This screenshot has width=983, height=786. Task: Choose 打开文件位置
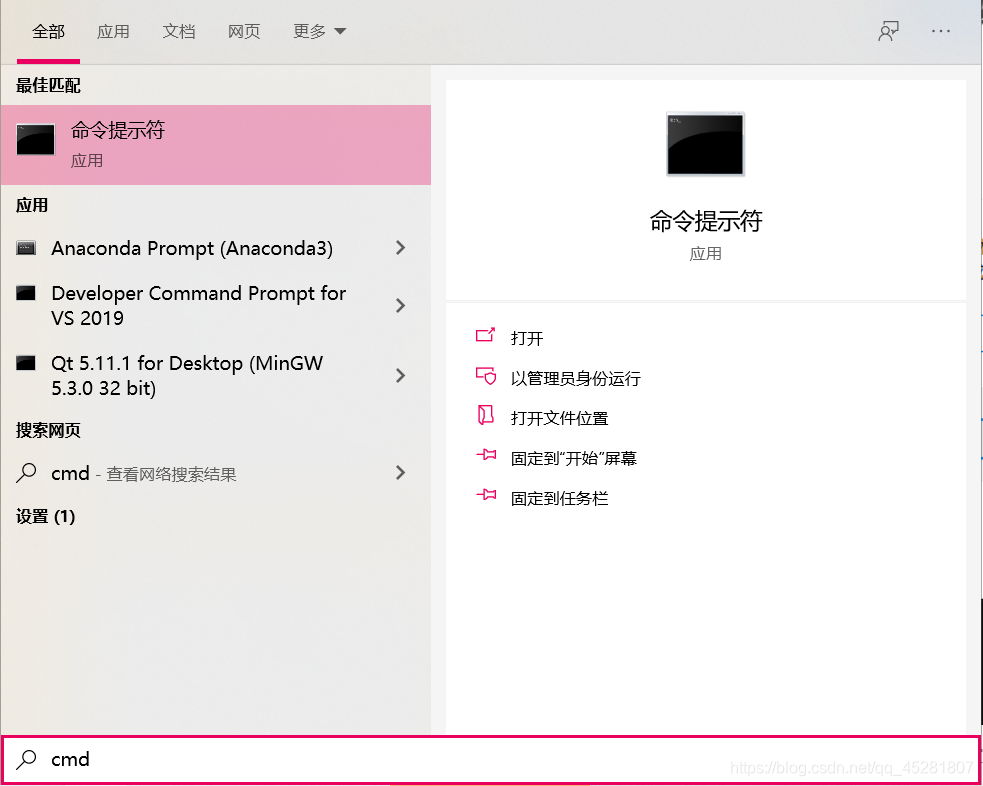pyautogui.click(x=559, y=418)
